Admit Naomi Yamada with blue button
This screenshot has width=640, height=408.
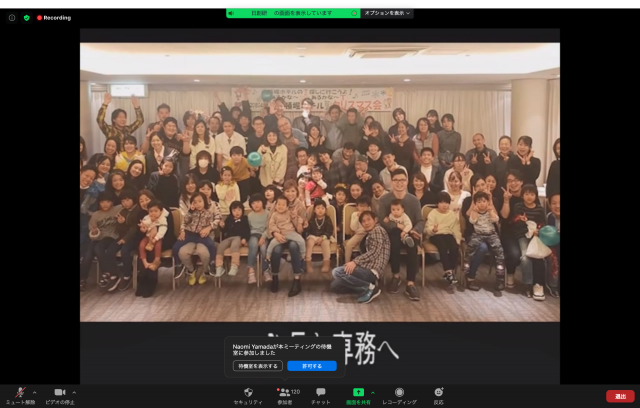312,366
